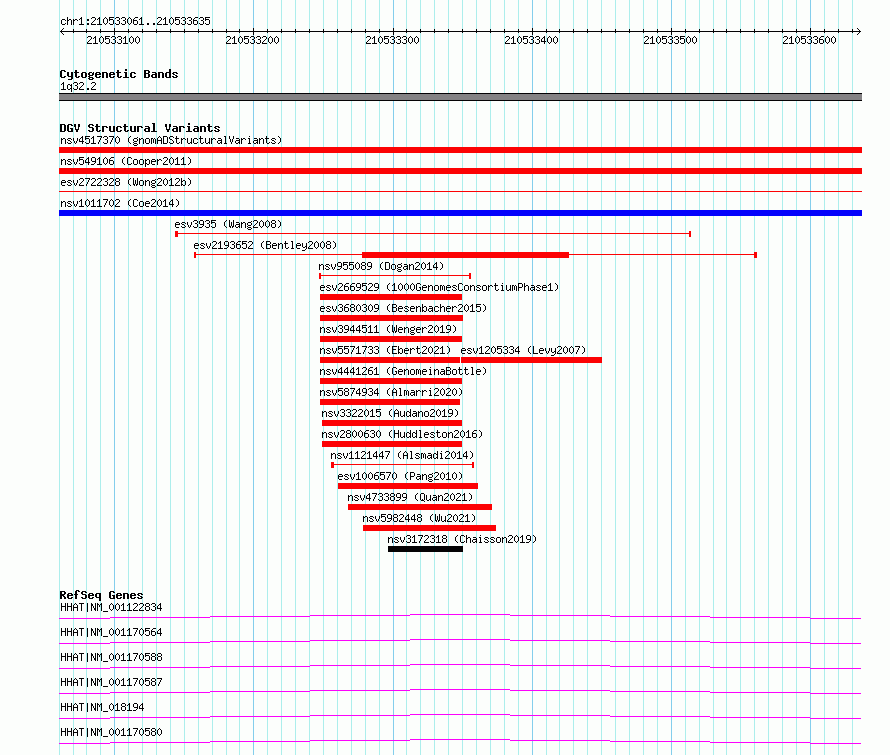Click the RefSeq Genes track heading
The image size is (890, 755).
(101, 595)
